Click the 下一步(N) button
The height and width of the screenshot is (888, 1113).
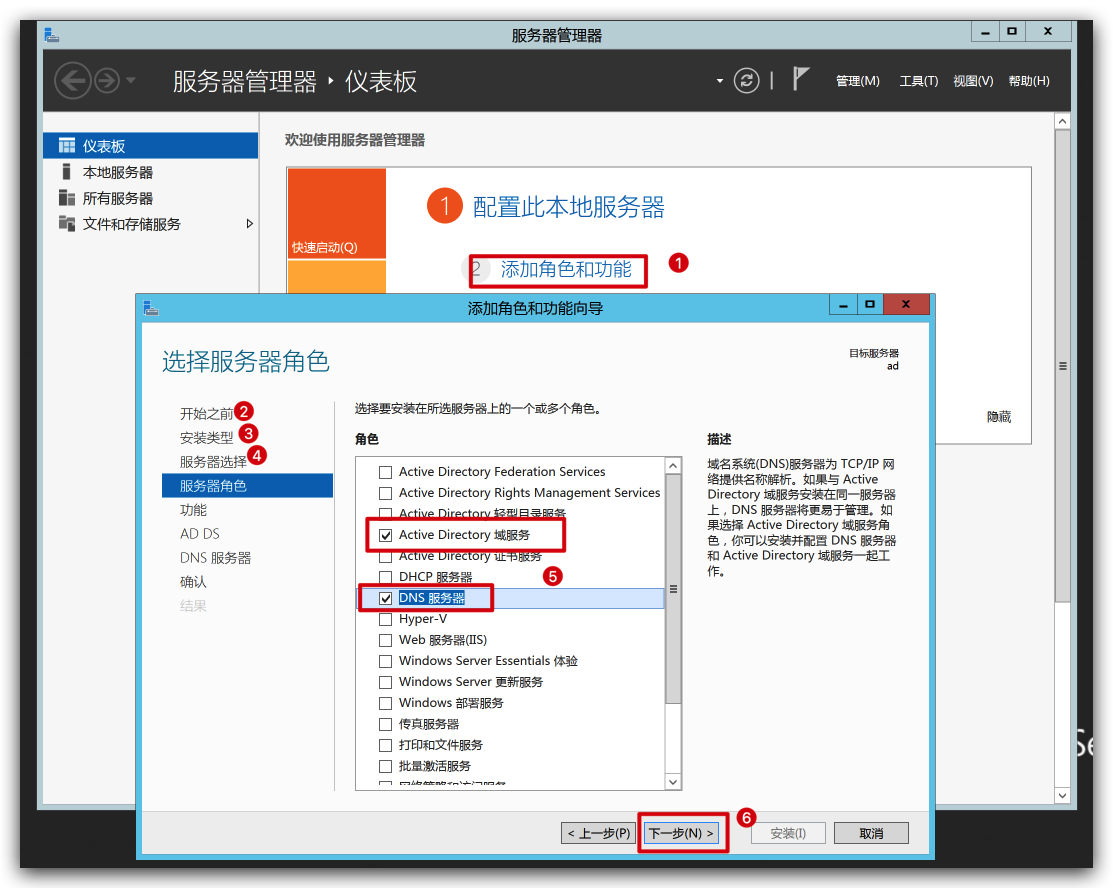[681, 833]
